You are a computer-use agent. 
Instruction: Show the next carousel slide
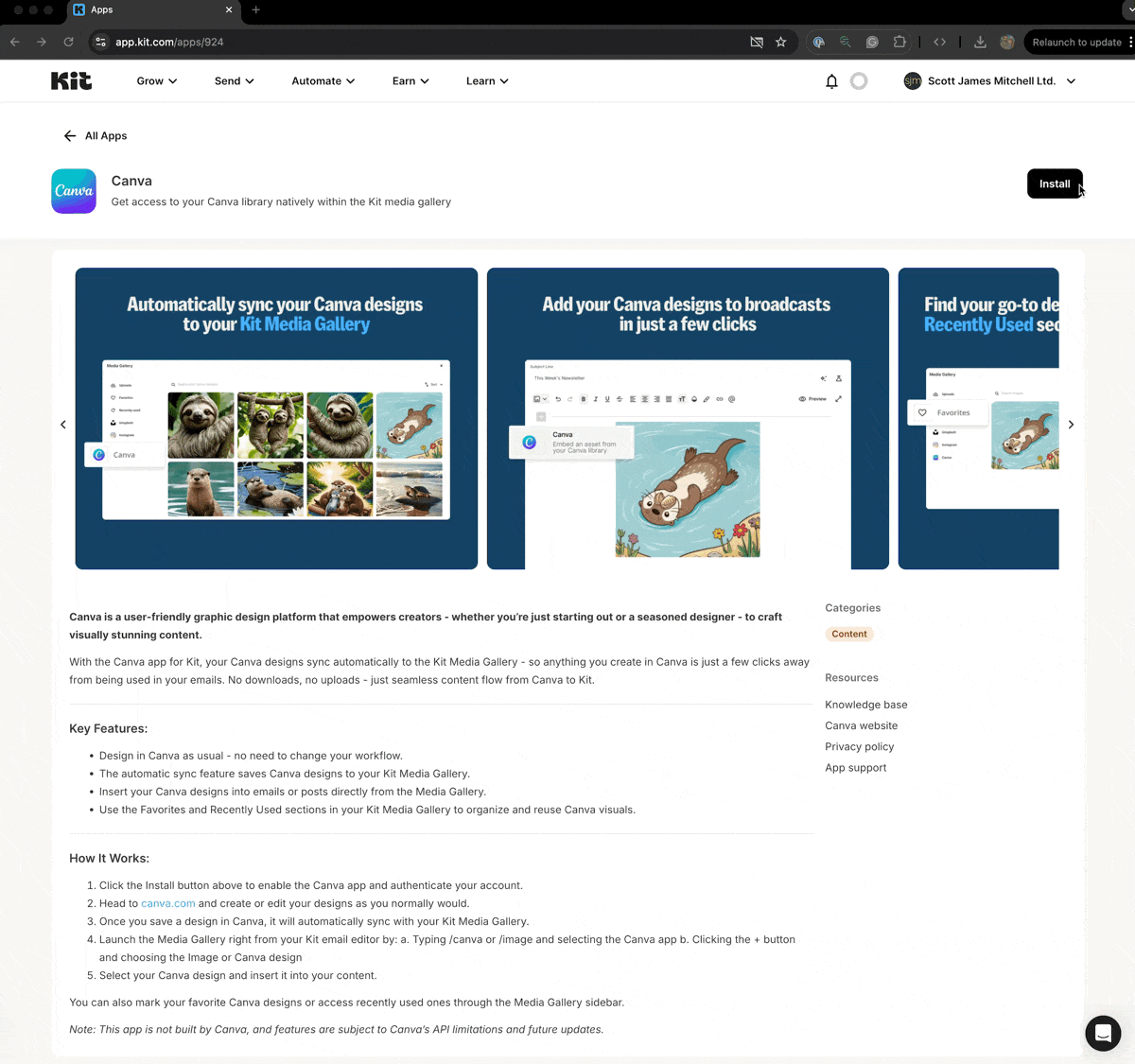pyautogui.click(x=1071, y=425)
